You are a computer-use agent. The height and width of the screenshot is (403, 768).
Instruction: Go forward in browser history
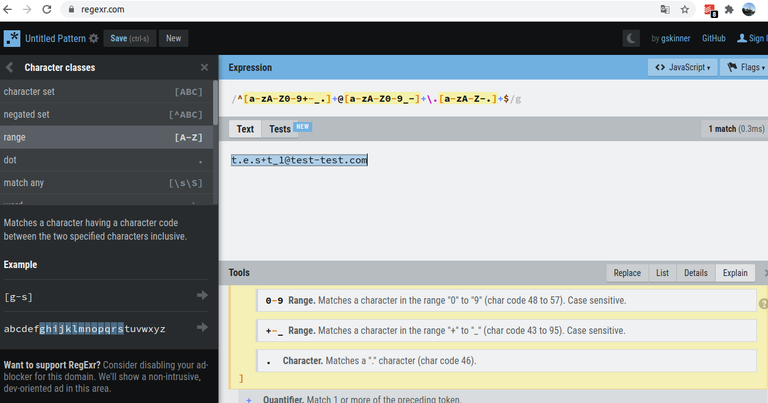coord(27,9)
